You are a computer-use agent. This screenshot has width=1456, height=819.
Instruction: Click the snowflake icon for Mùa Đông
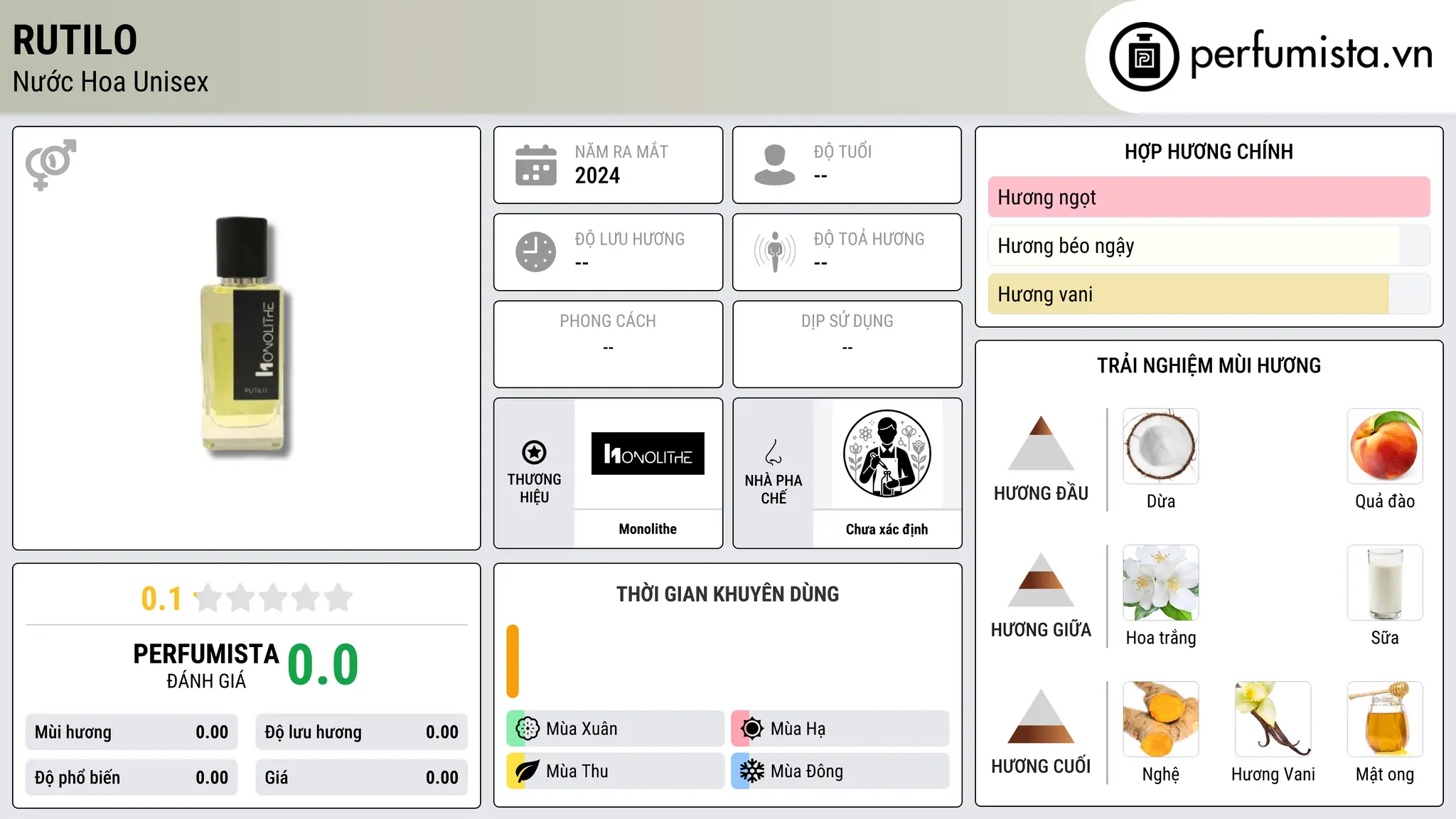[752, 771]
